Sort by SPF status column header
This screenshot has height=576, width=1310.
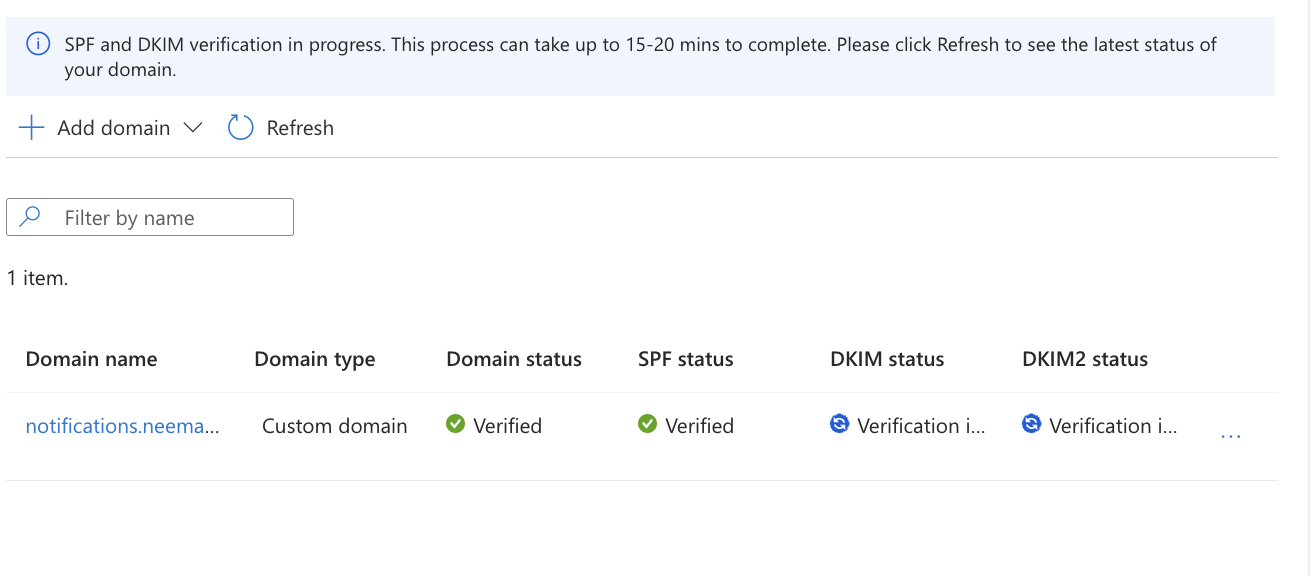coord(686,359)
